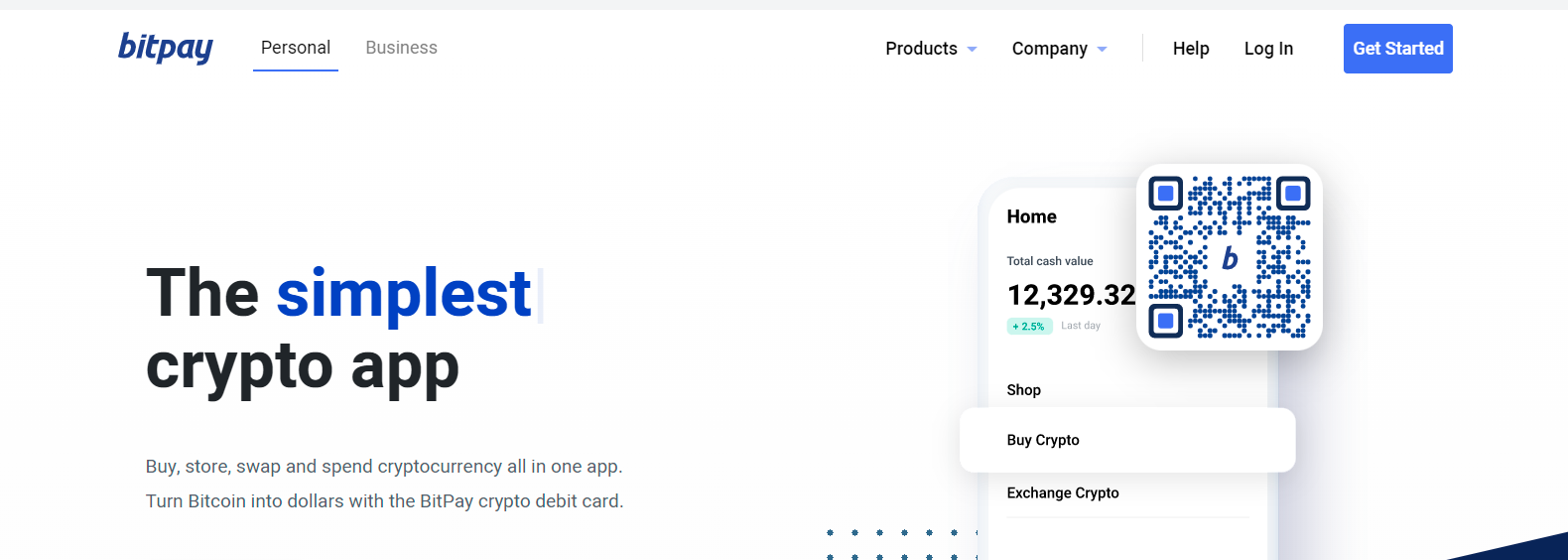Click the Products dropdown arrow
This screenshot has width=1568, height=560.
[972, 49]
